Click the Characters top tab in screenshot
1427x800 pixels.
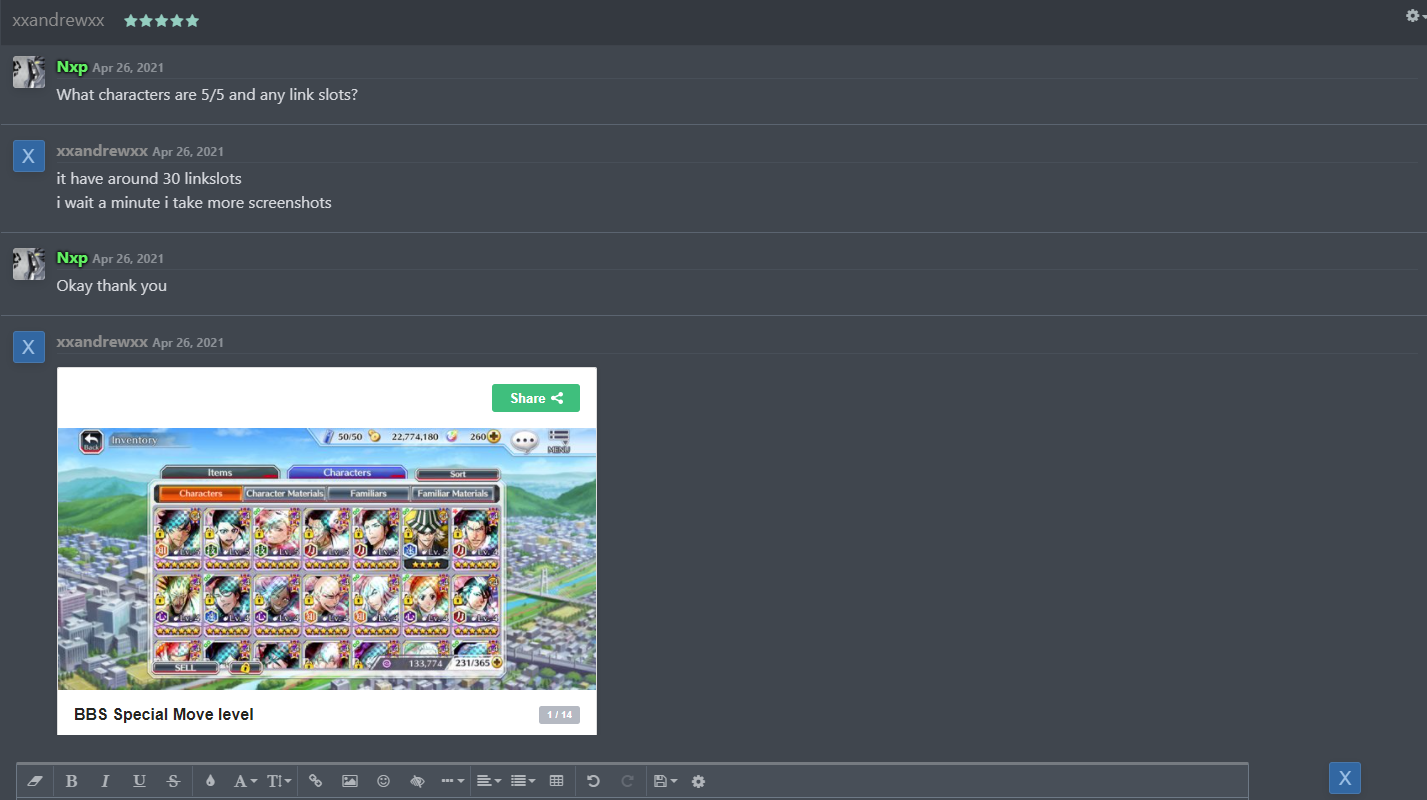click(347, 473)
